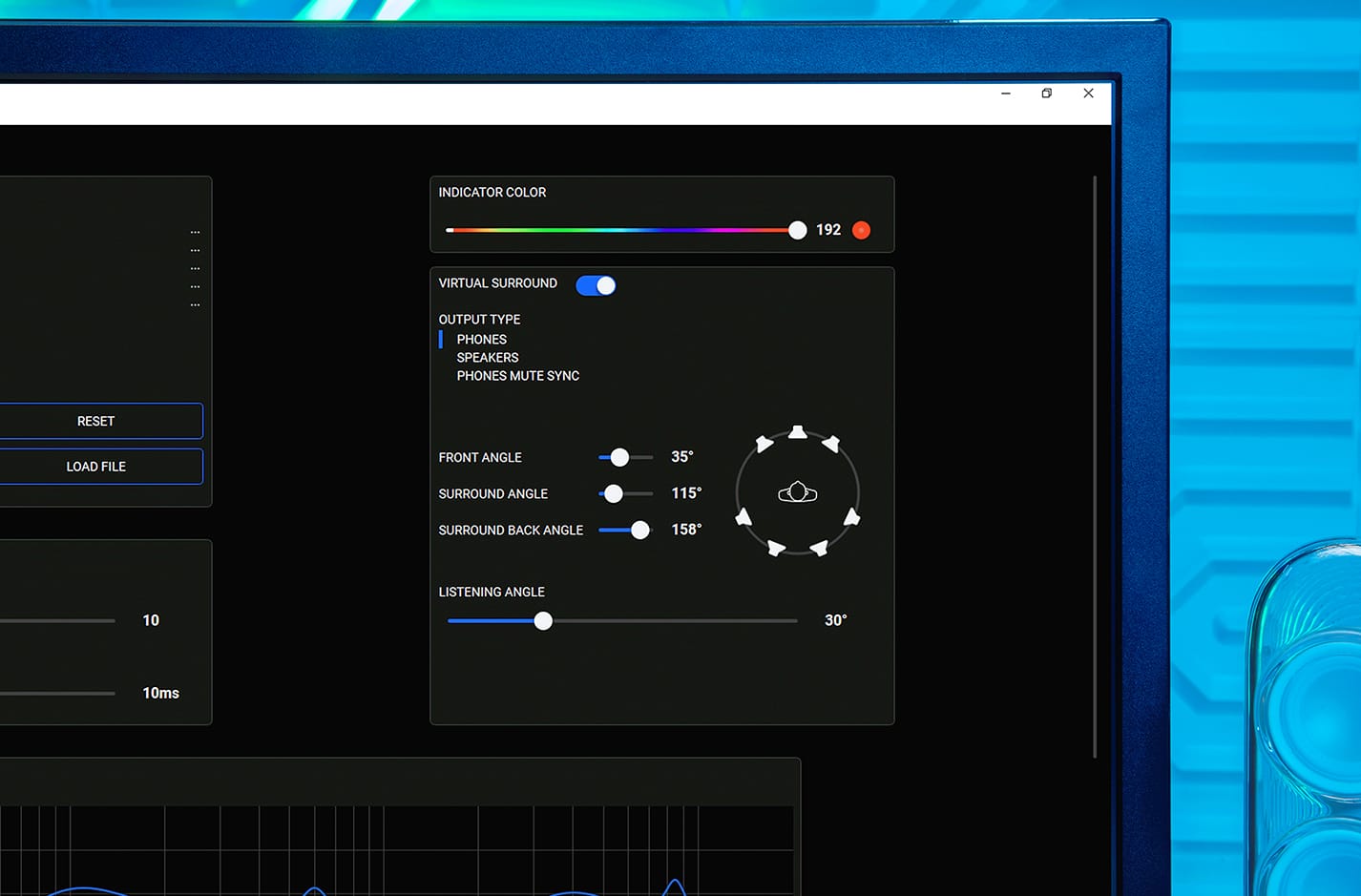Click the 10ms value in left panel
Viewport: 1361px width, 896px height.
coord(160,693)
